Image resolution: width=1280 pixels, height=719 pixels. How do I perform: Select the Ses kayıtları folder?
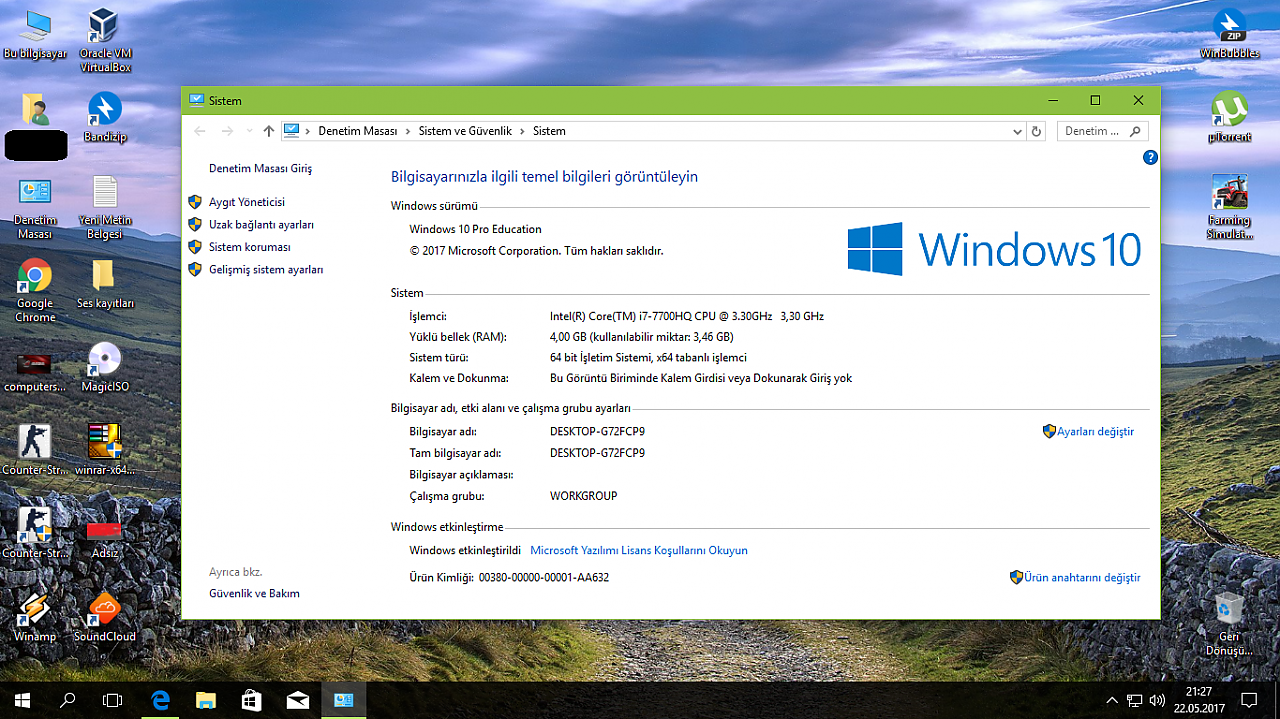(105, 285)
